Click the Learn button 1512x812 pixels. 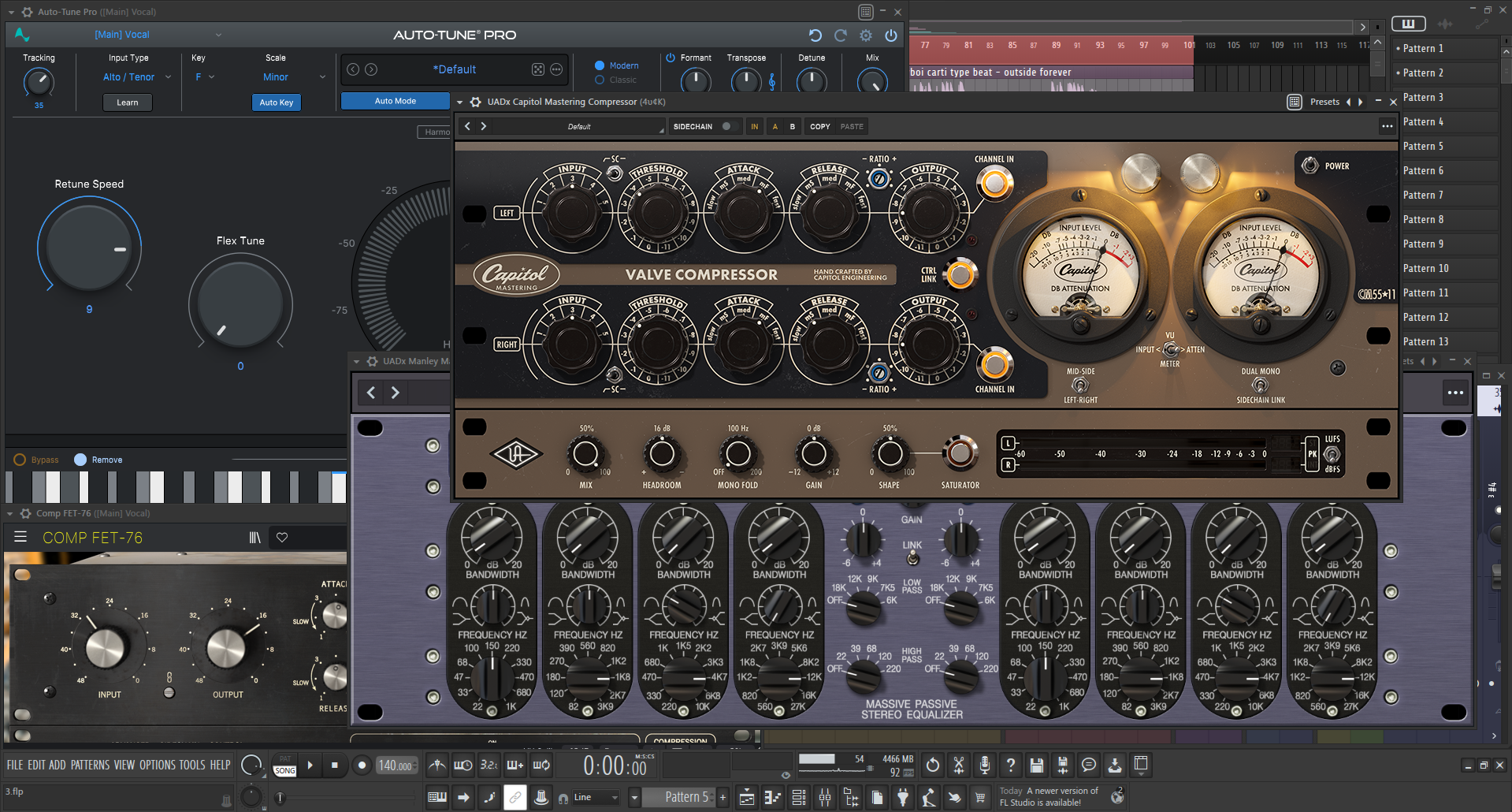(x=127, y=102)
